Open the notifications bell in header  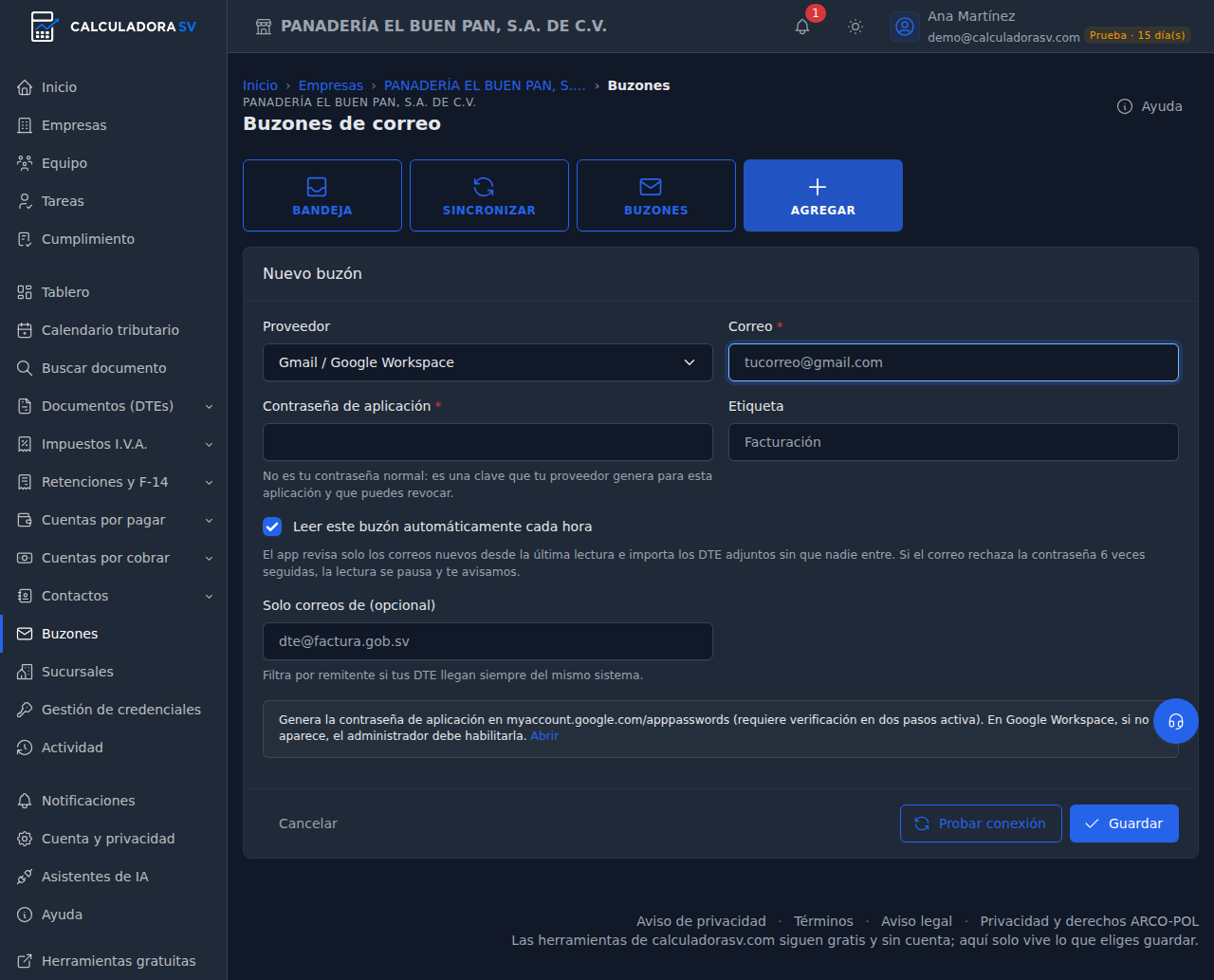802,27
